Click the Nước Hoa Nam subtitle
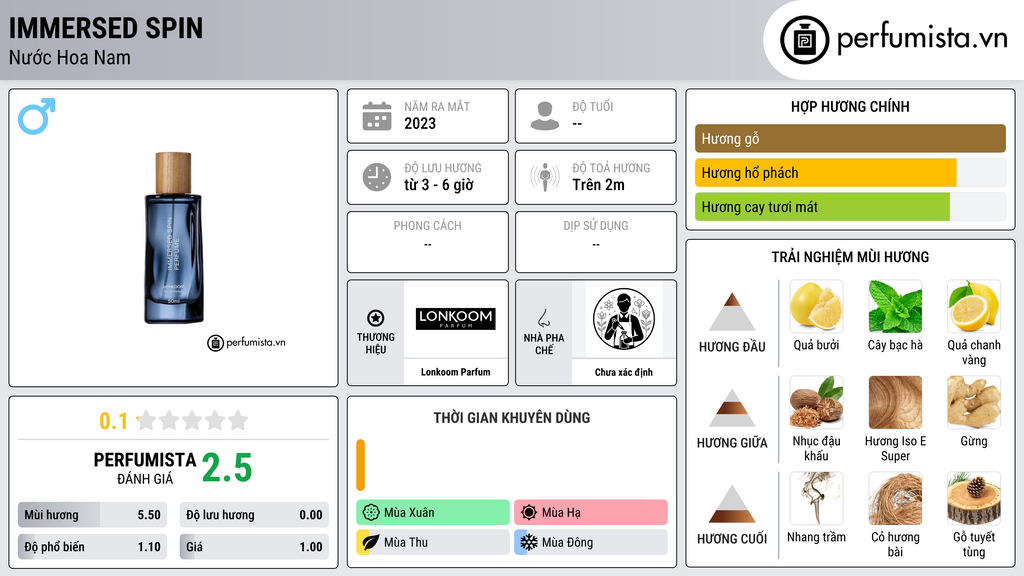 coord(70,57)
